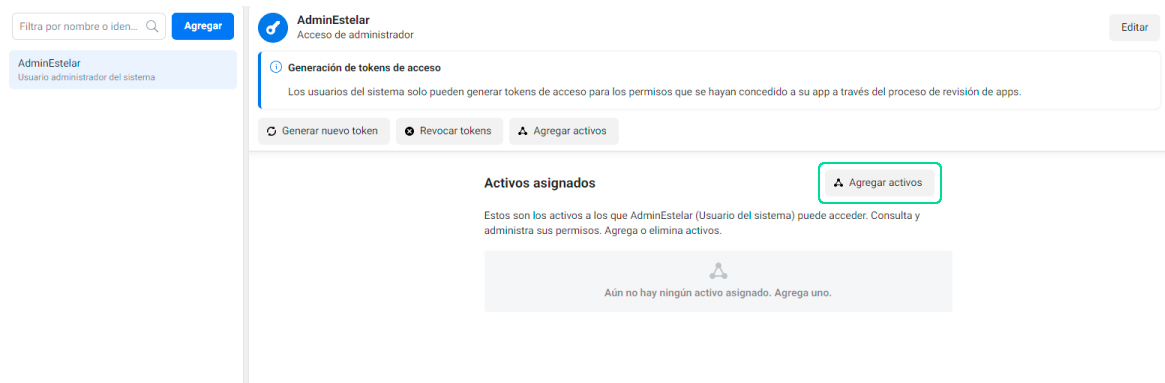Click the Acceso de administrador label
Image resolution: width=1165 pixels, height=383 pixels.
click(x=355, y=34)
